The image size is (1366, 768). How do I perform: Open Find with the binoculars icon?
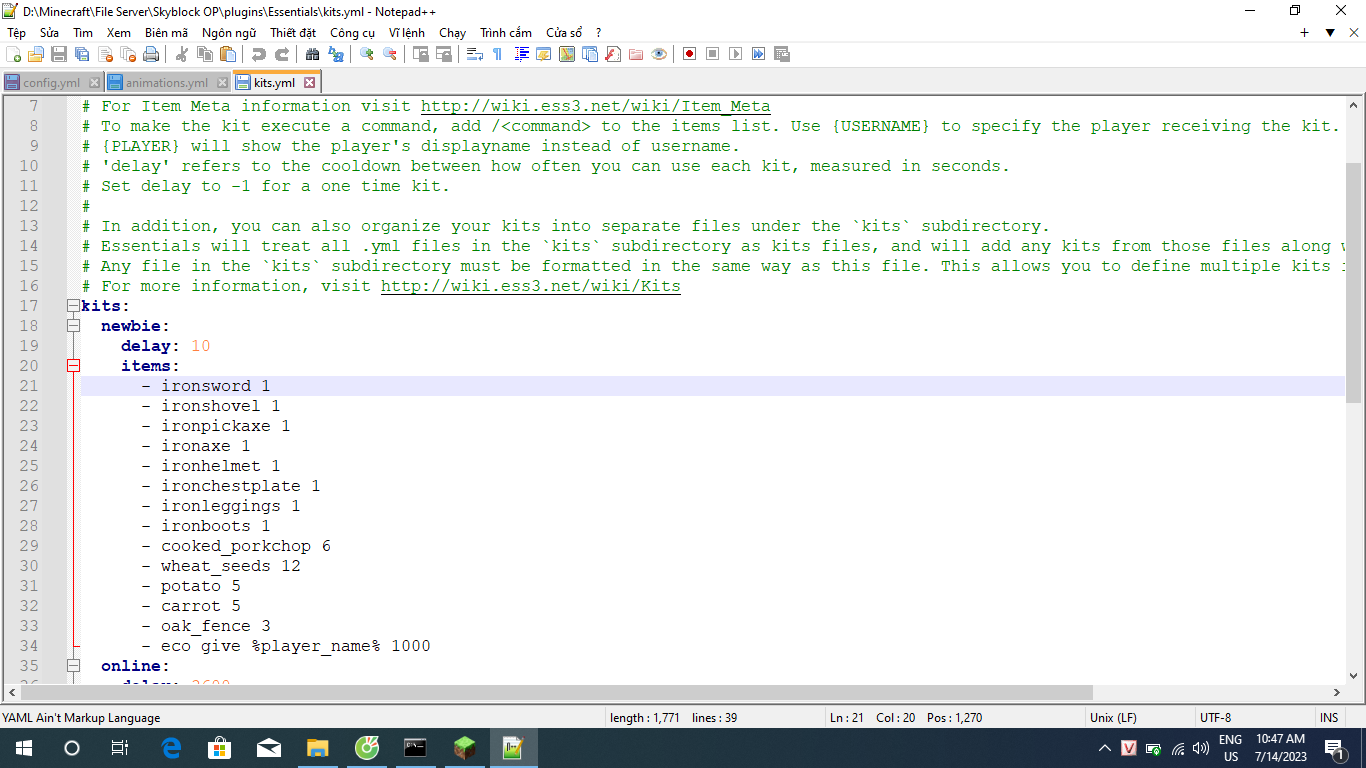[313, 54]
